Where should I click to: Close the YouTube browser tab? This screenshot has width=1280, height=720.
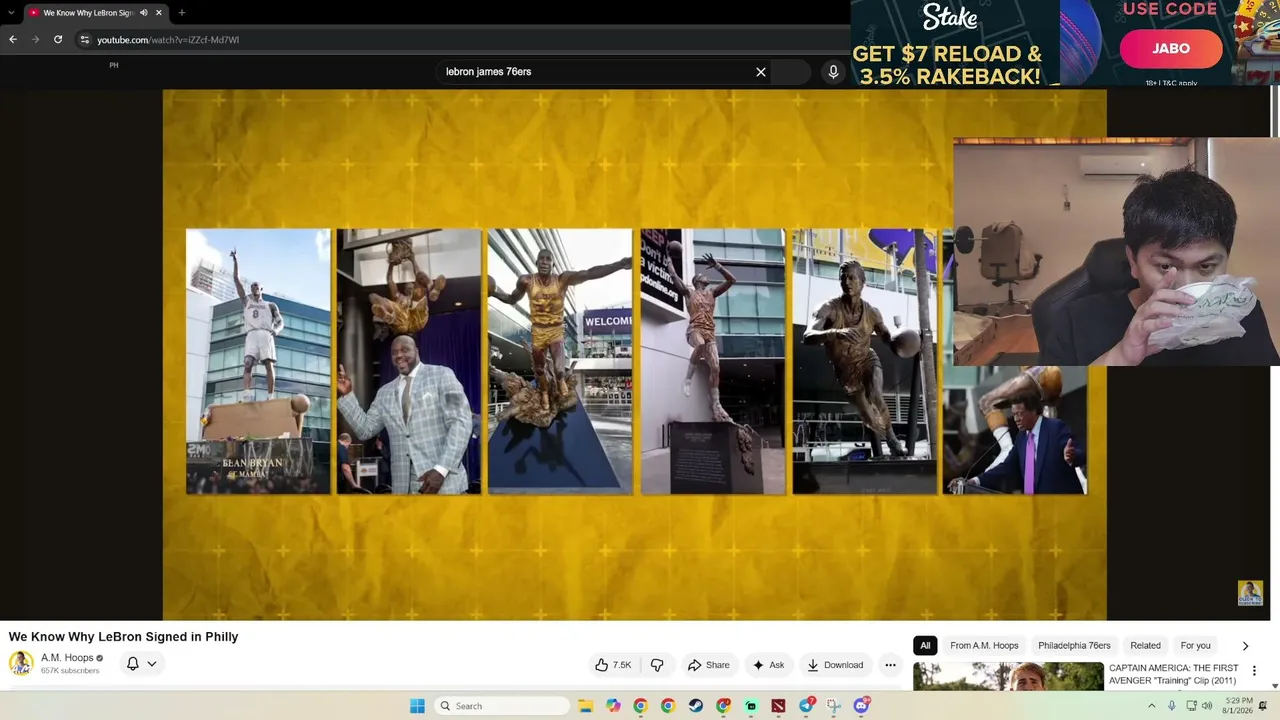[158, 13]
